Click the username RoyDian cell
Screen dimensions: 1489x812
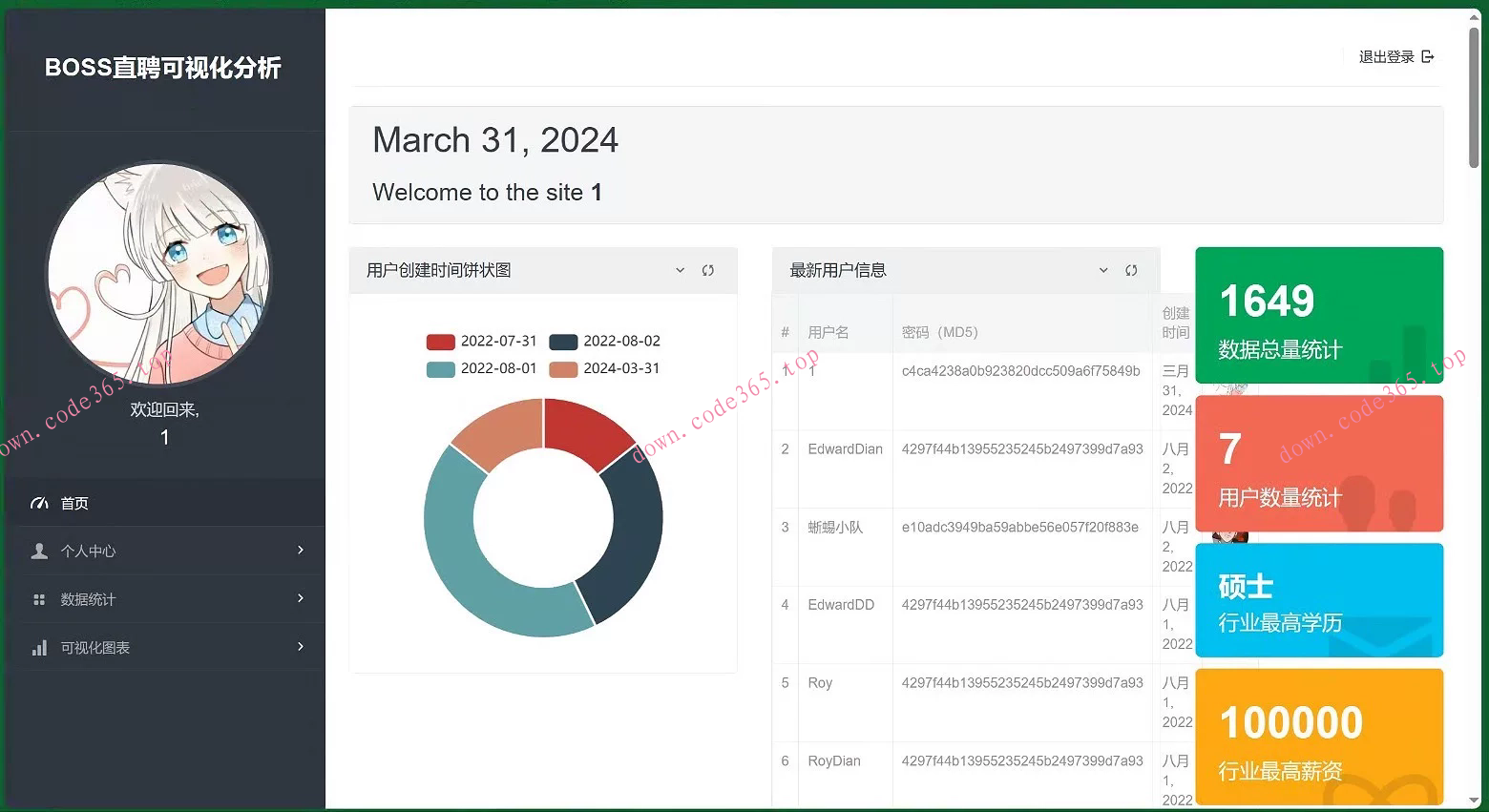(834, 761)
